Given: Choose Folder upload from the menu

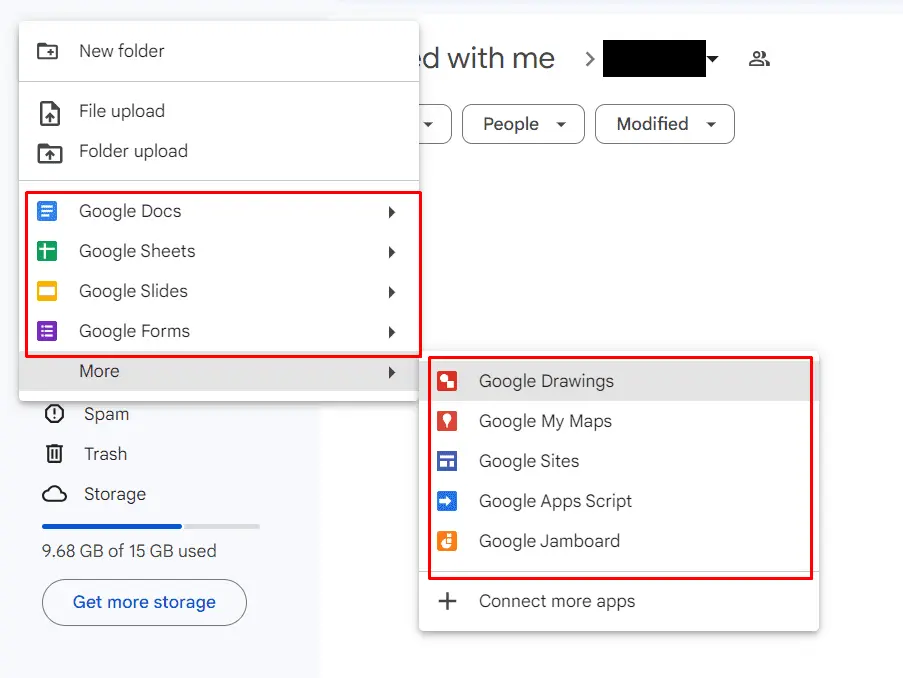Looking at the screenshot, I should 132,151.
